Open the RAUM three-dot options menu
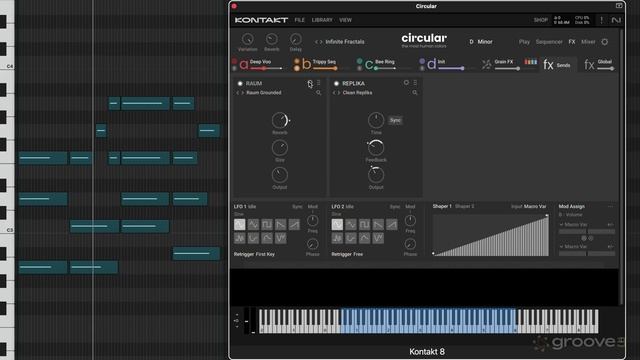Viewport: 640px width, 360px height. coord(319,83)
